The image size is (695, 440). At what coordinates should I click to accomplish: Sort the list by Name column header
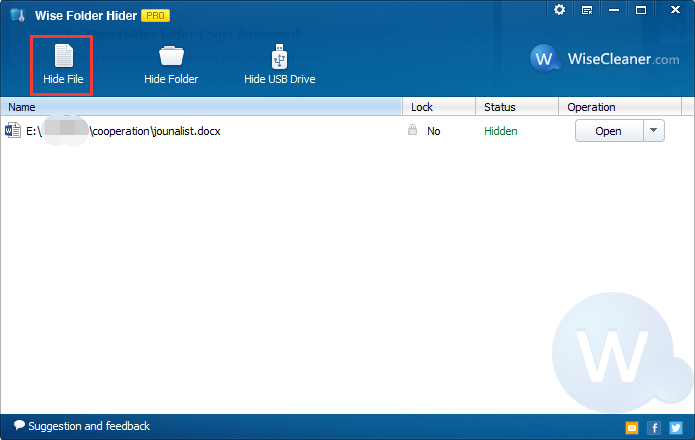[x=201, y=107]
